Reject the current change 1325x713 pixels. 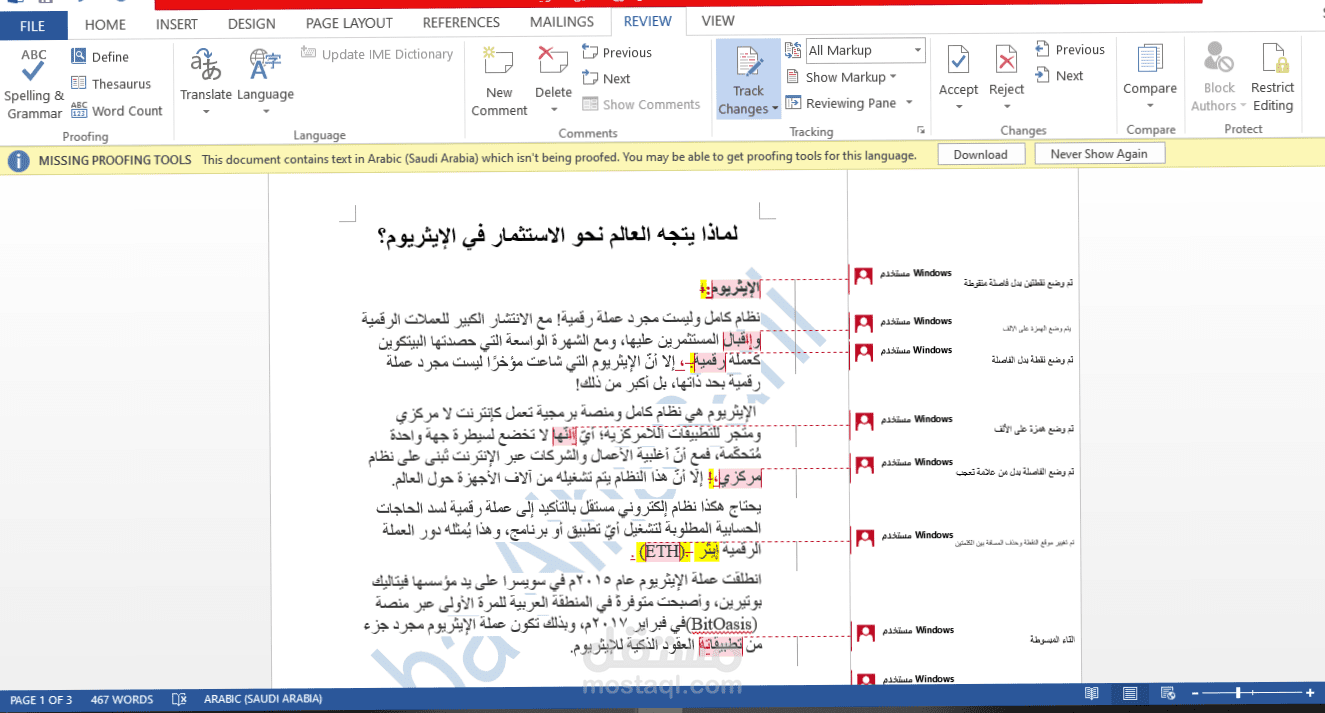pos(1006,70)
